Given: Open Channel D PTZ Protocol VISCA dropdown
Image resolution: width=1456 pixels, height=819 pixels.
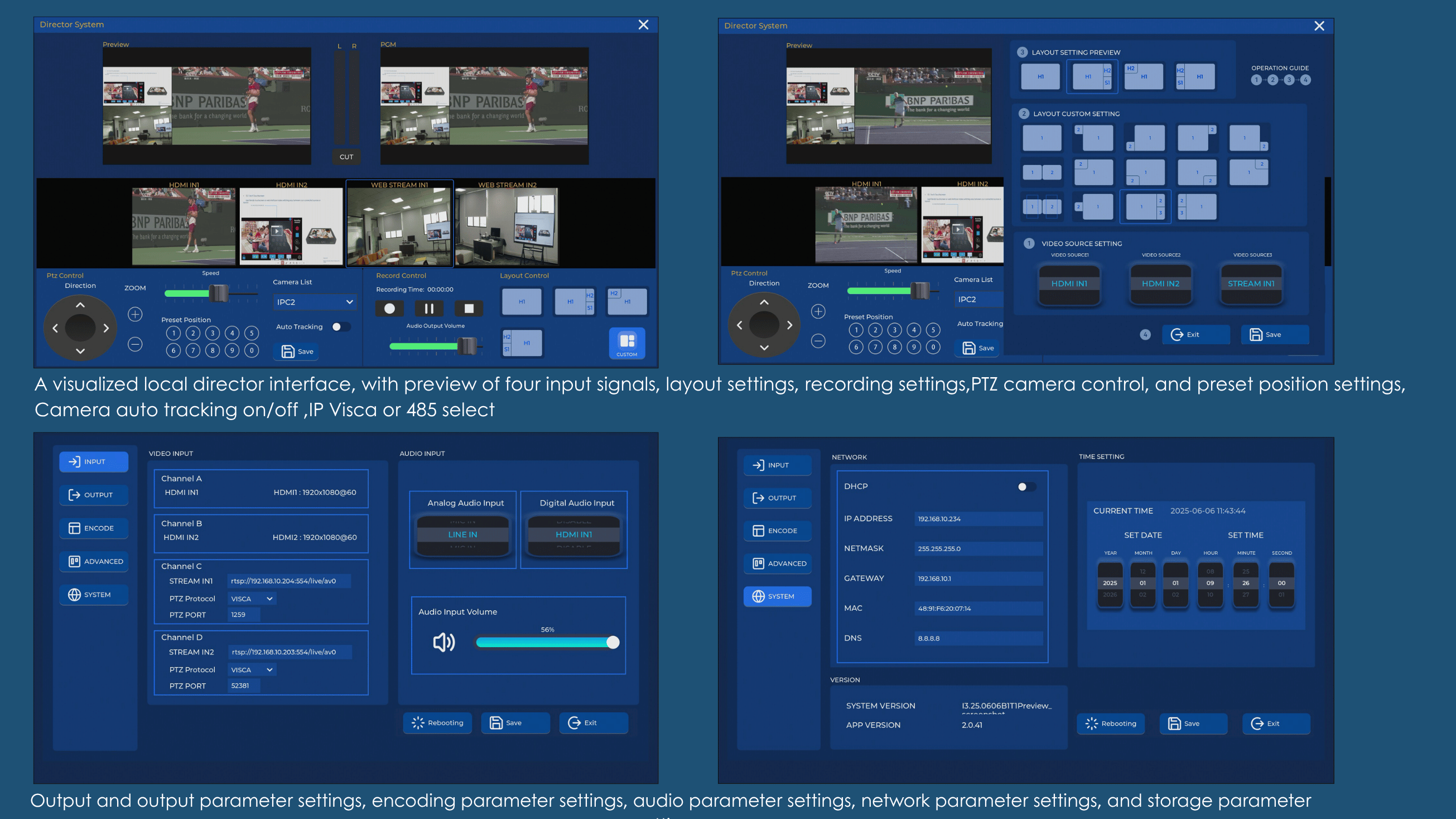Looking at the screenshot, I should pos(252,670).
